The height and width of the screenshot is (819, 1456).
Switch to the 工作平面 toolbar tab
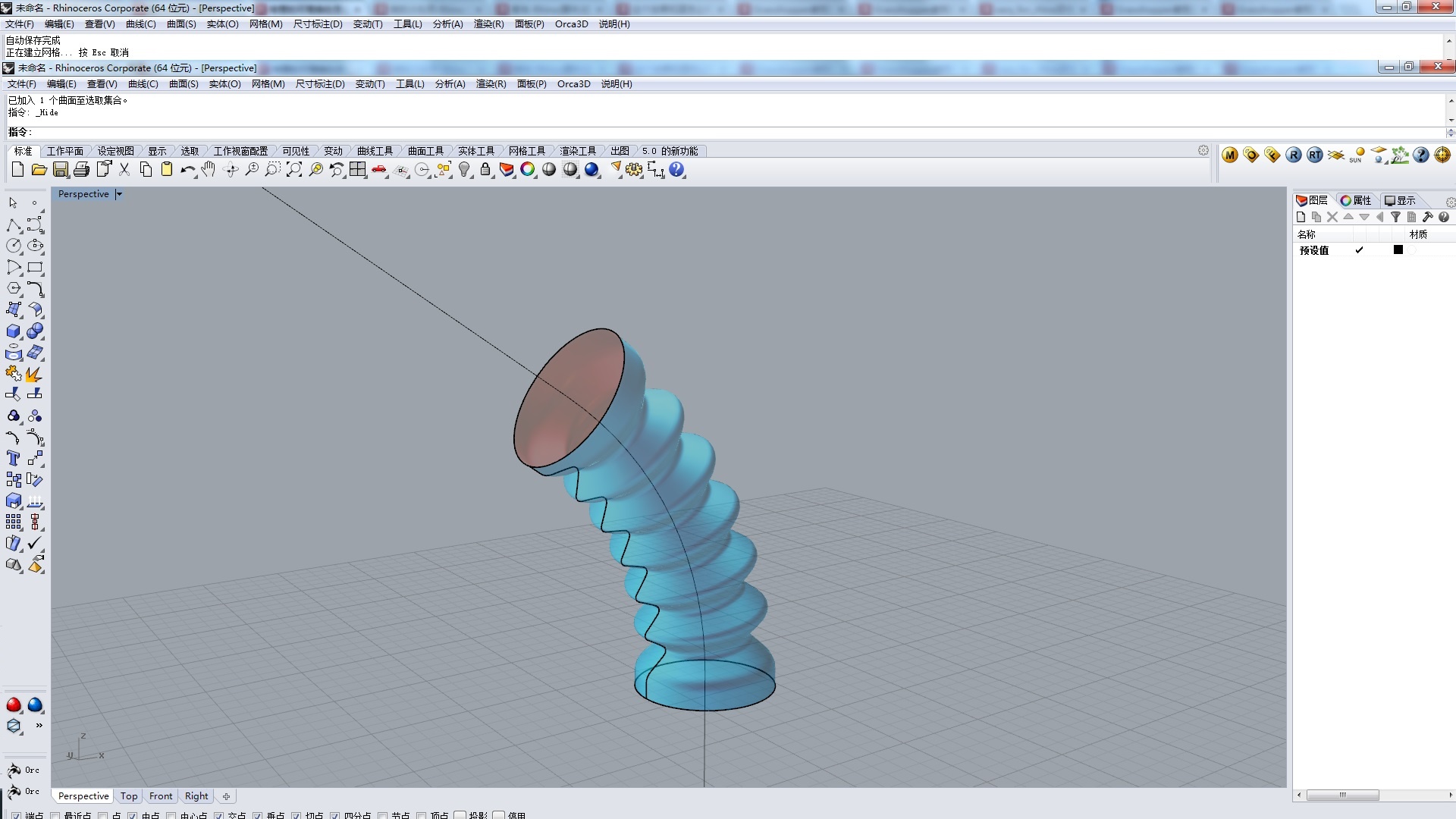click(x=65, y=151)
